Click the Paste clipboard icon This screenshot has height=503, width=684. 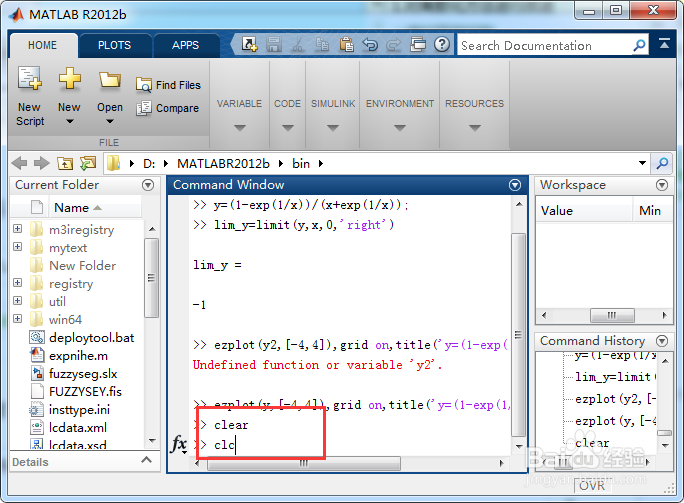(x=346, y=44)
